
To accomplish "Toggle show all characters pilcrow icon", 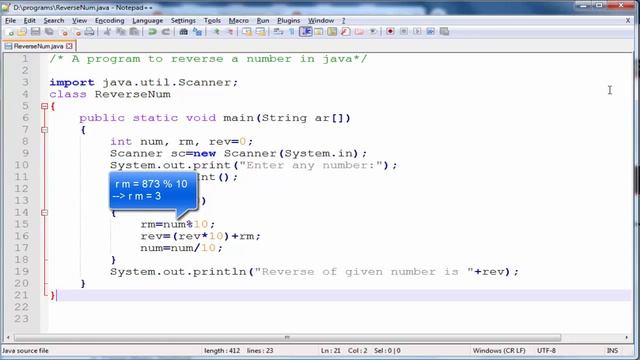I will coord(291,32).
